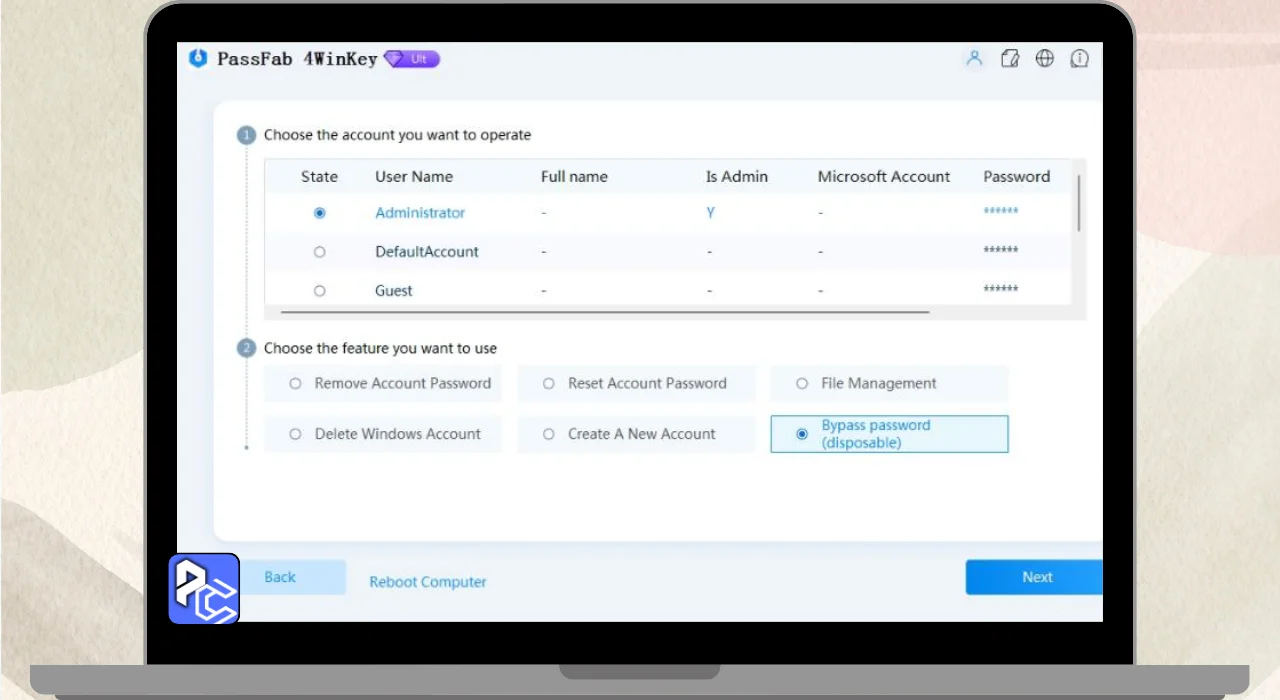Open the language globe icon
This screenshot has height=700, width=1280.
[1045, 58]
